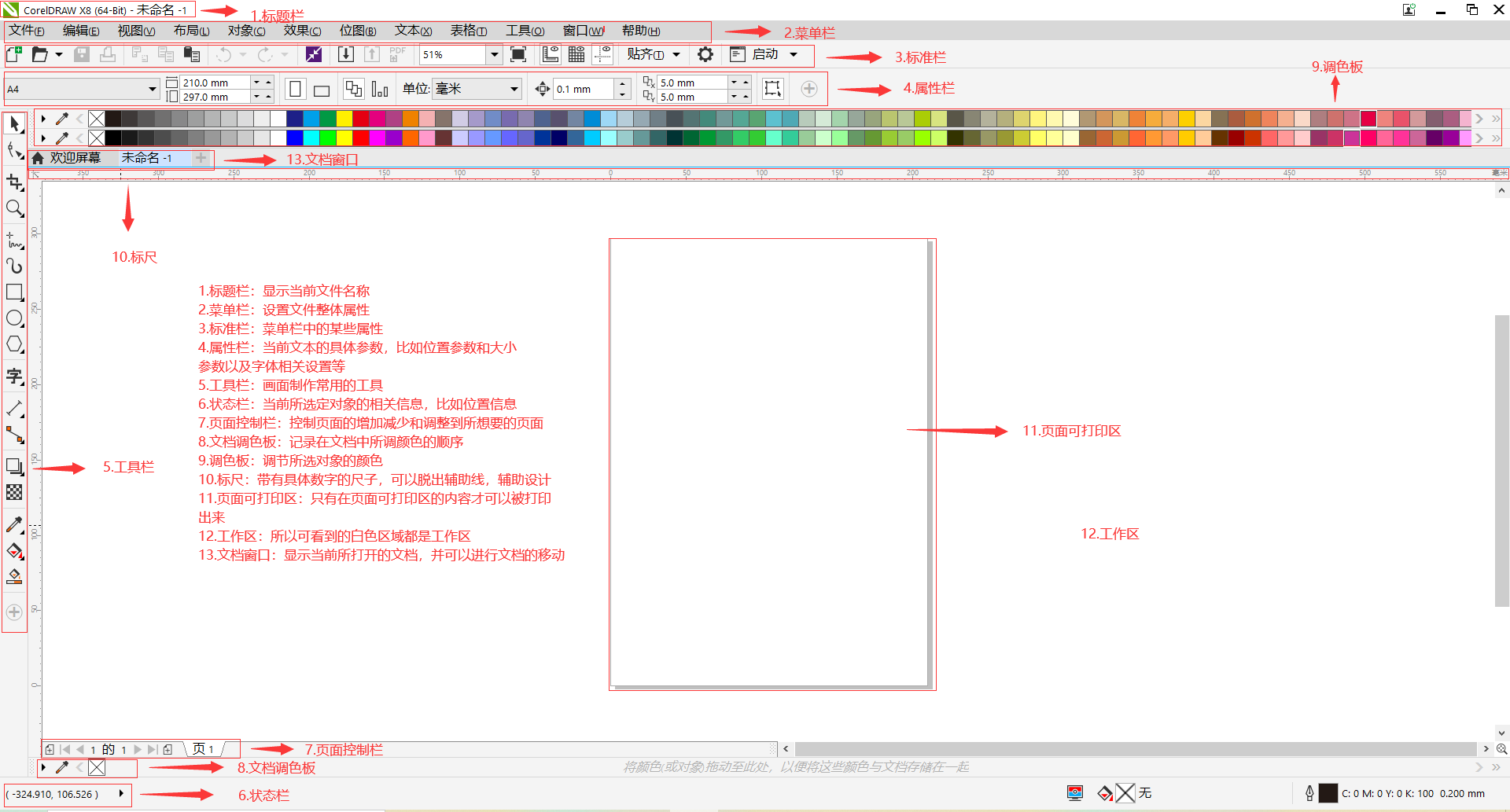Open a document with the Open icon
This screenshot has height=812, width=1510.
point(39,54)
